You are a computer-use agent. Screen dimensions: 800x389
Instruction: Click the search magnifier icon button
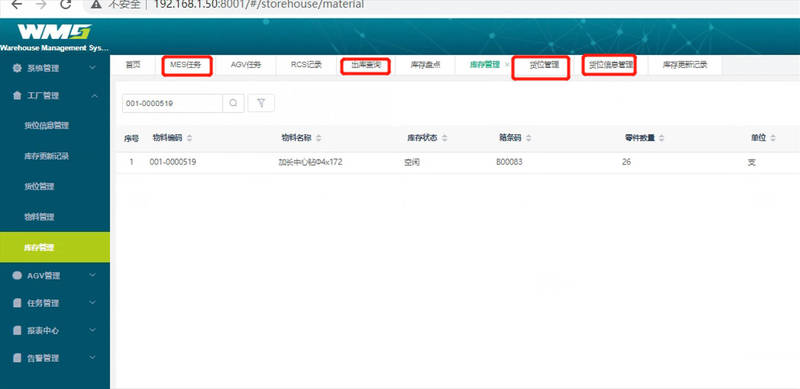(x=233, y=103)
